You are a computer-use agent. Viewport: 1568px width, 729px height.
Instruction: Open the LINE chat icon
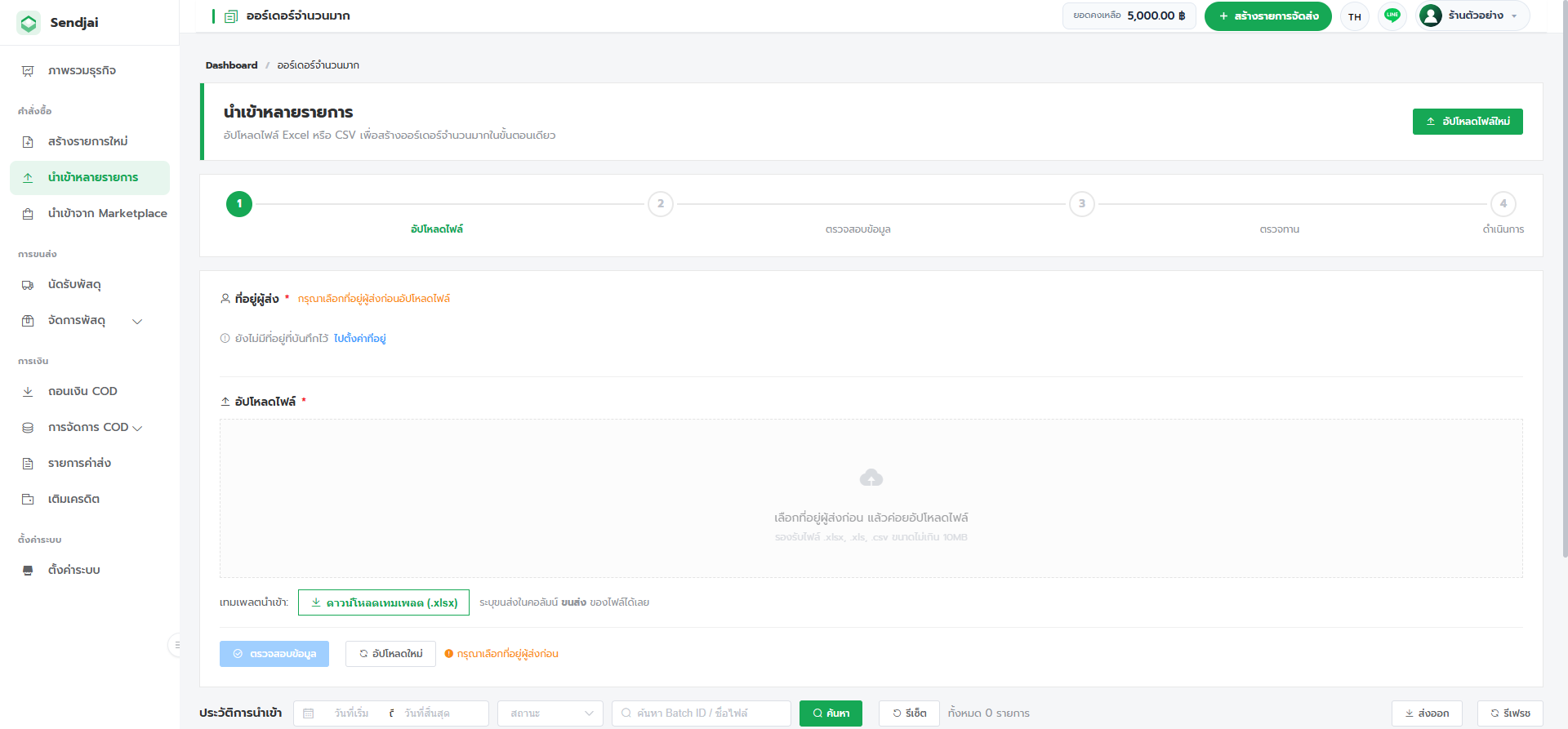1392,16
